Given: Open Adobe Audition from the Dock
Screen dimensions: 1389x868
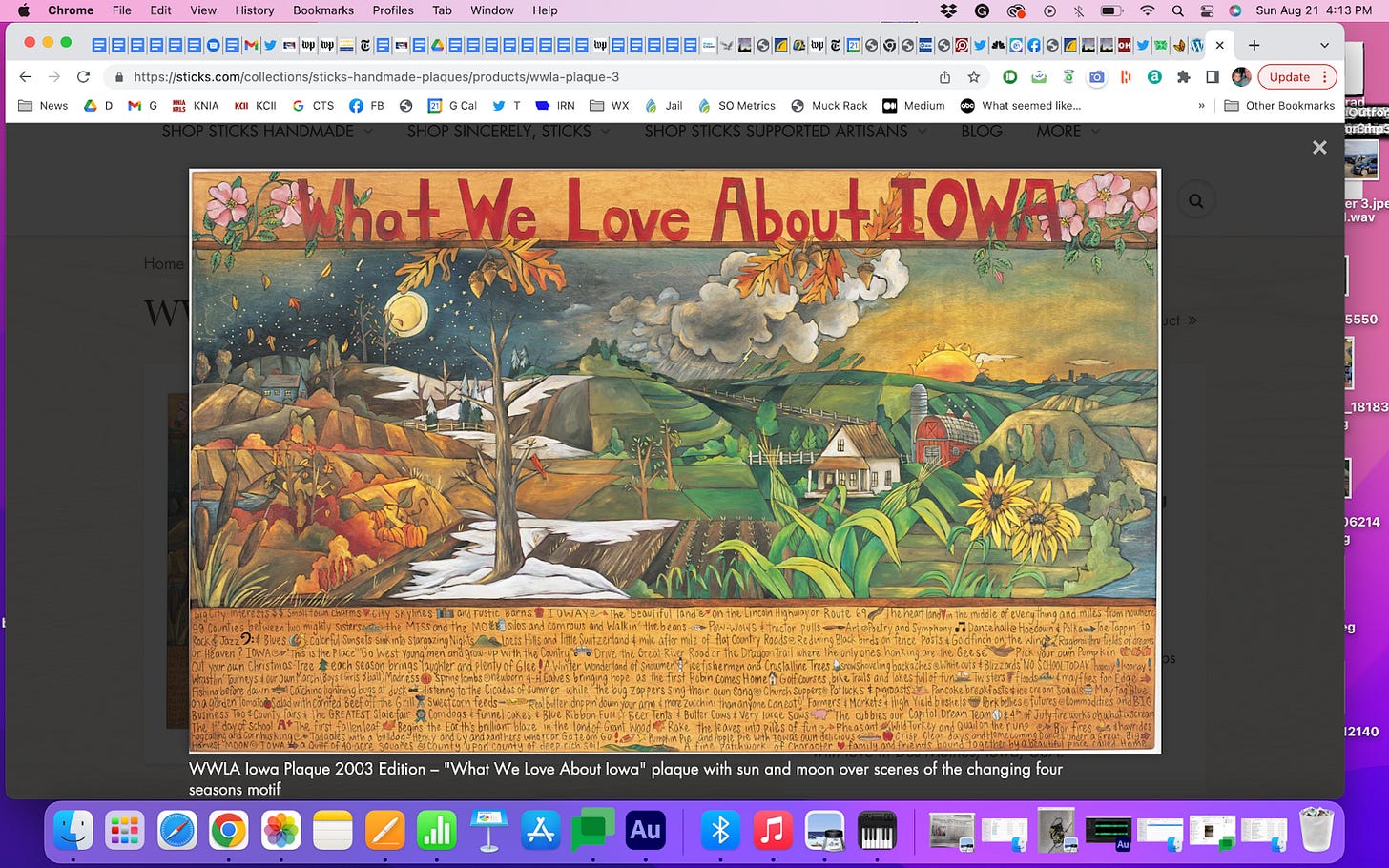Looking at the screenshot, I should (645, 831).
